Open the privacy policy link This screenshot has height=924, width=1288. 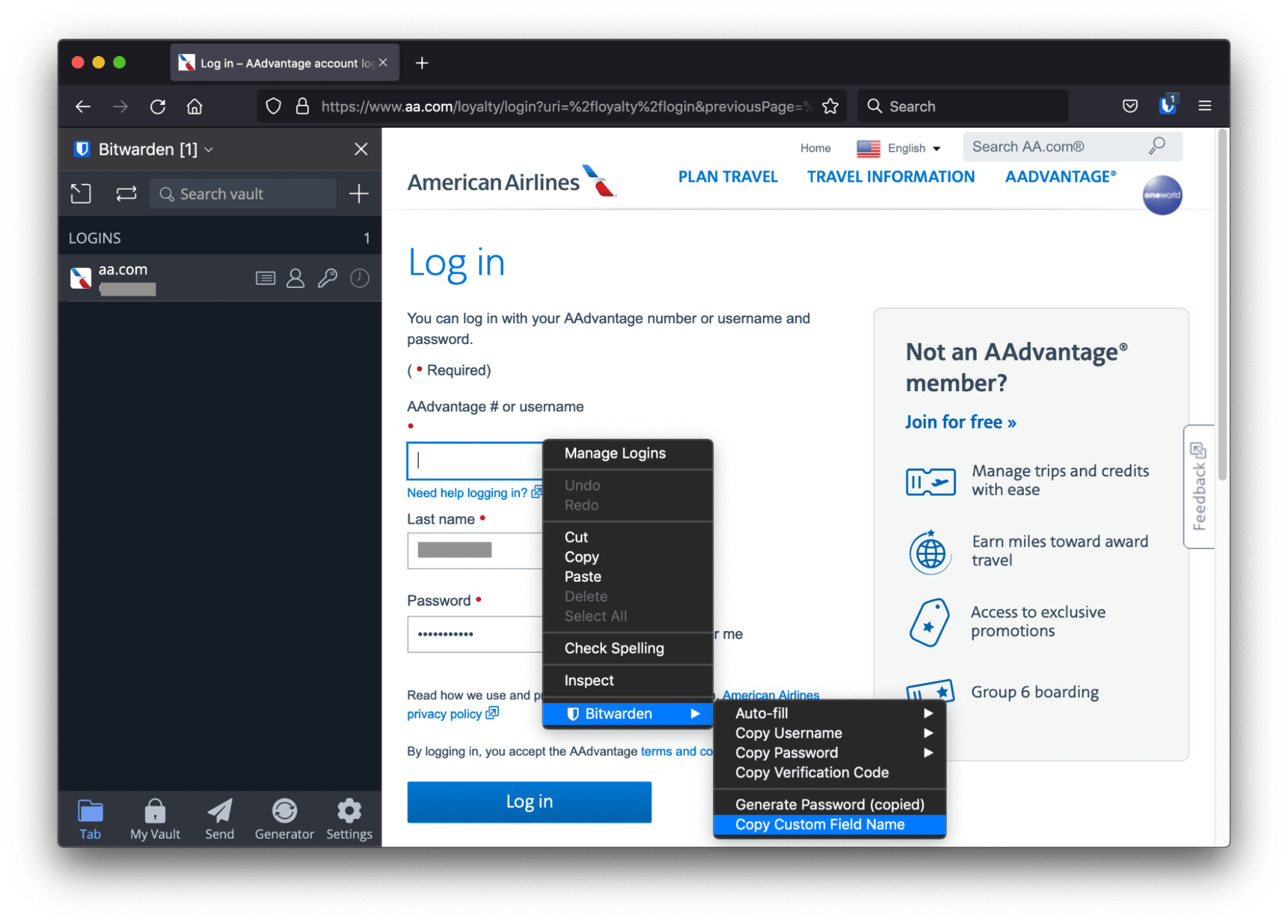(x=452, y=714)
